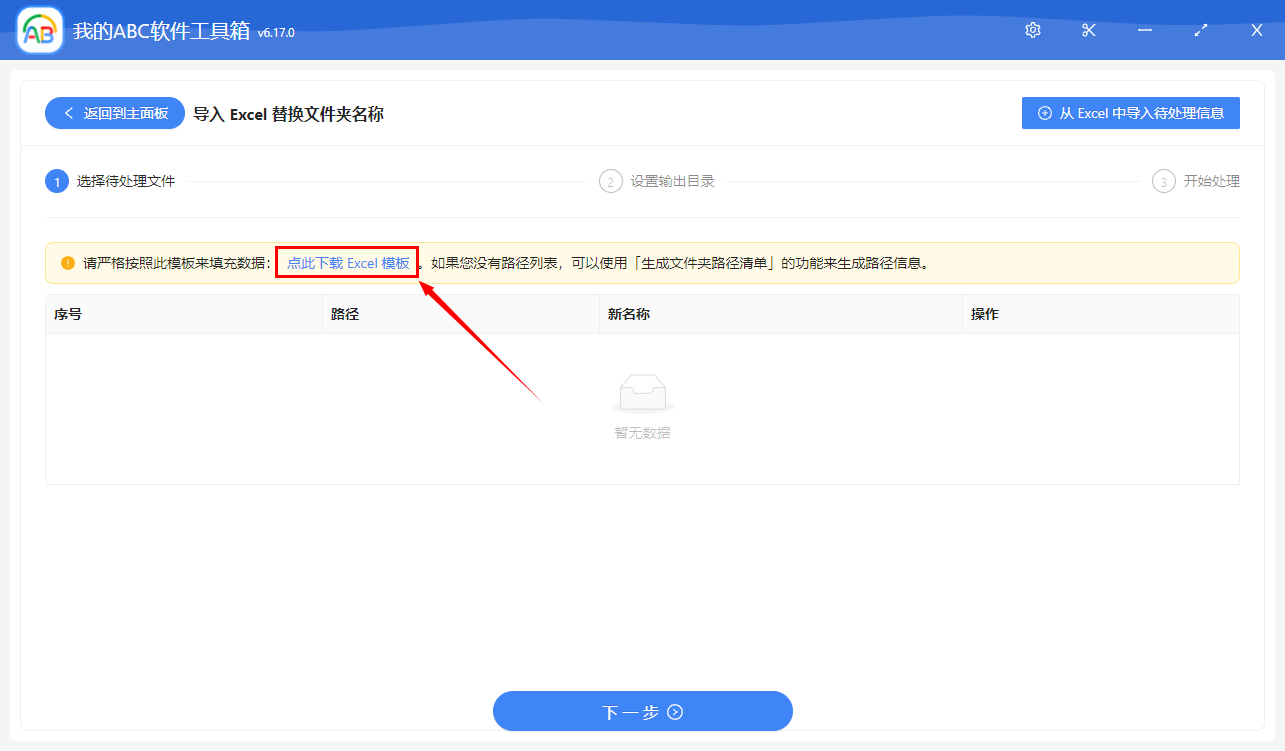Minimize the application window
Viewport: 1285px width, 751px height.
click(1145, 31)
